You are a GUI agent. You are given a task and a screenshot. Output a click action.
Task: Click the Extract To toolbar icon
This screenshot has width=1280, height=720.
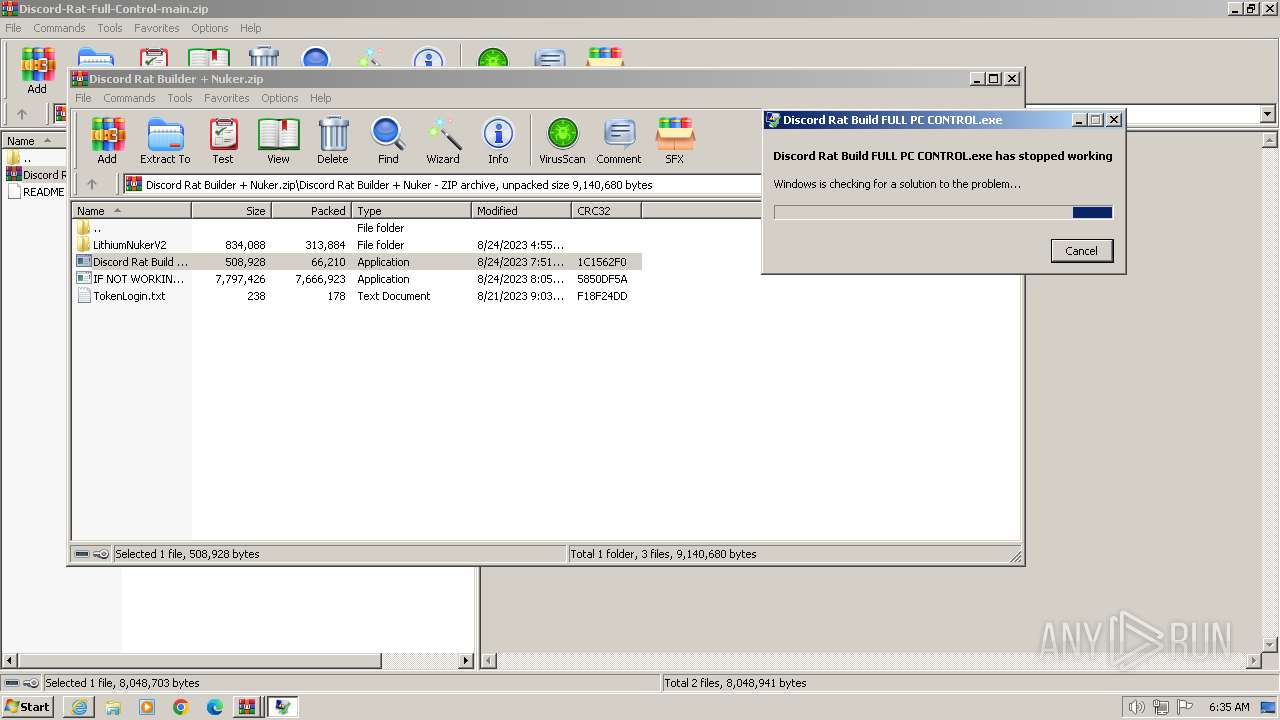pos(165,140)
